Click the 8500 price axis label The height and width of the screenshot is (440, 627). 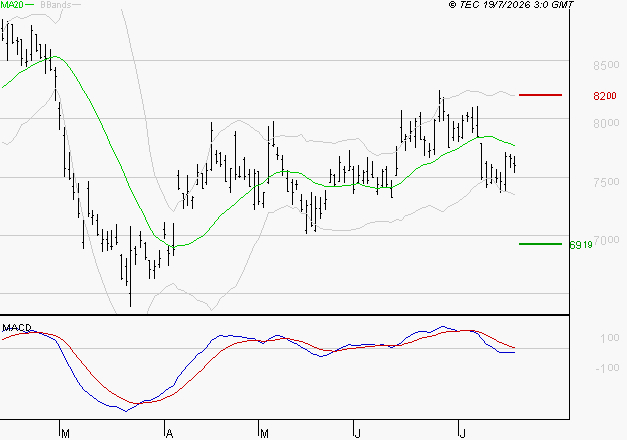(606, 65)
